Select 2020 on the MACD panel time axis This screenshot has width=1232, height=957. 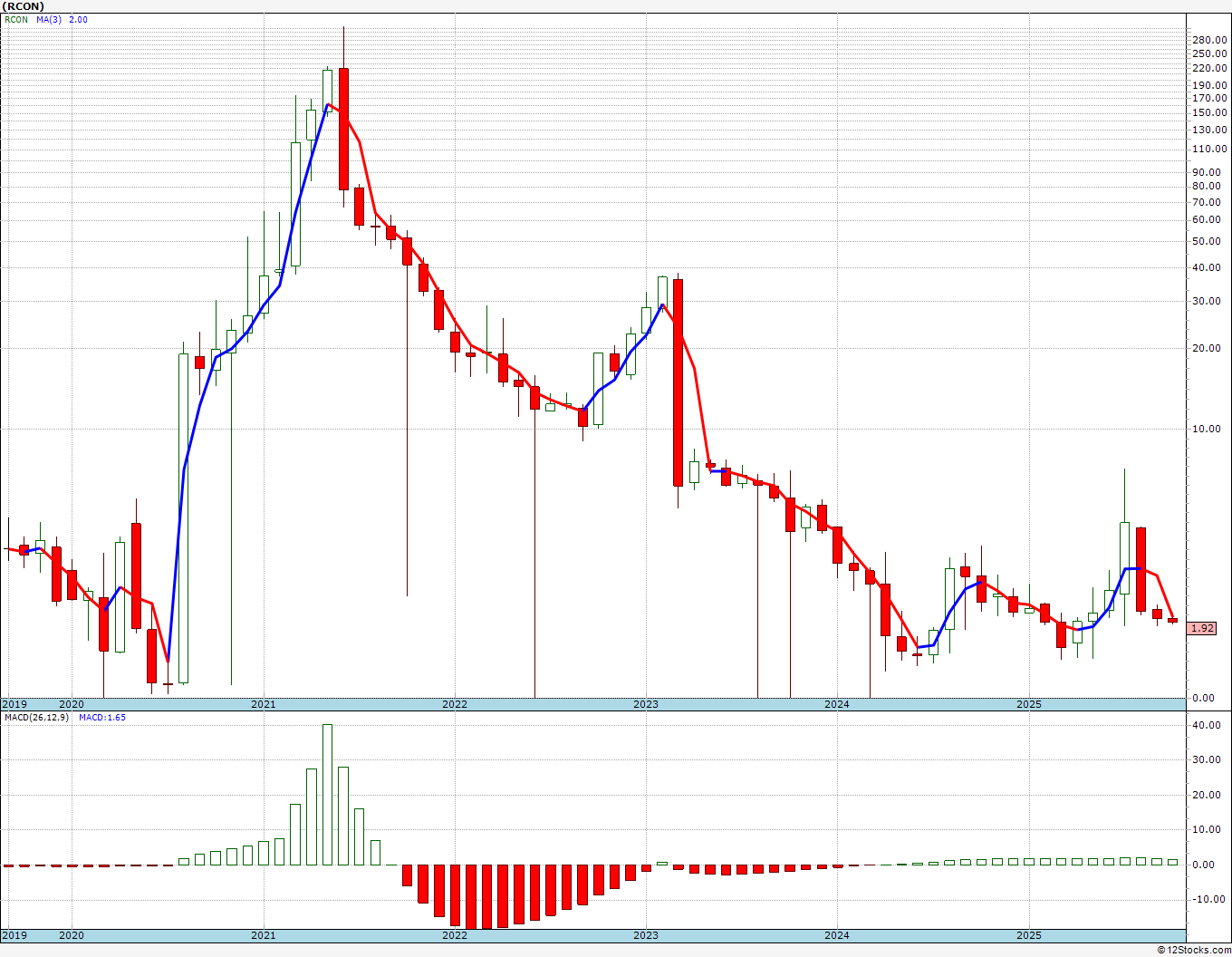pos(71,935)
